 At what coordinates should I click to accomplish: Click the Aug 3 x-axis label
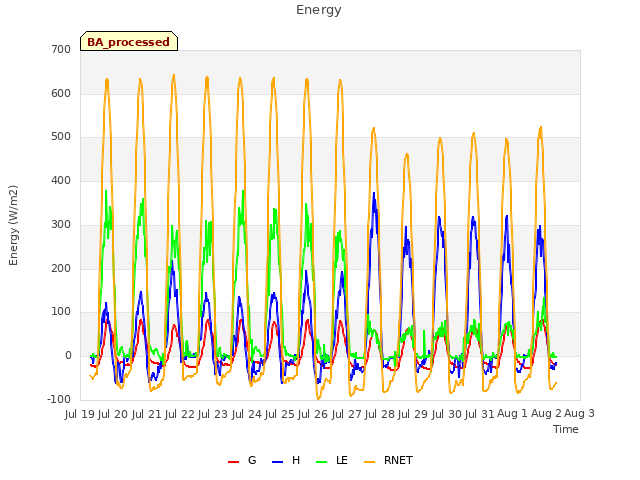click(579, 414)
